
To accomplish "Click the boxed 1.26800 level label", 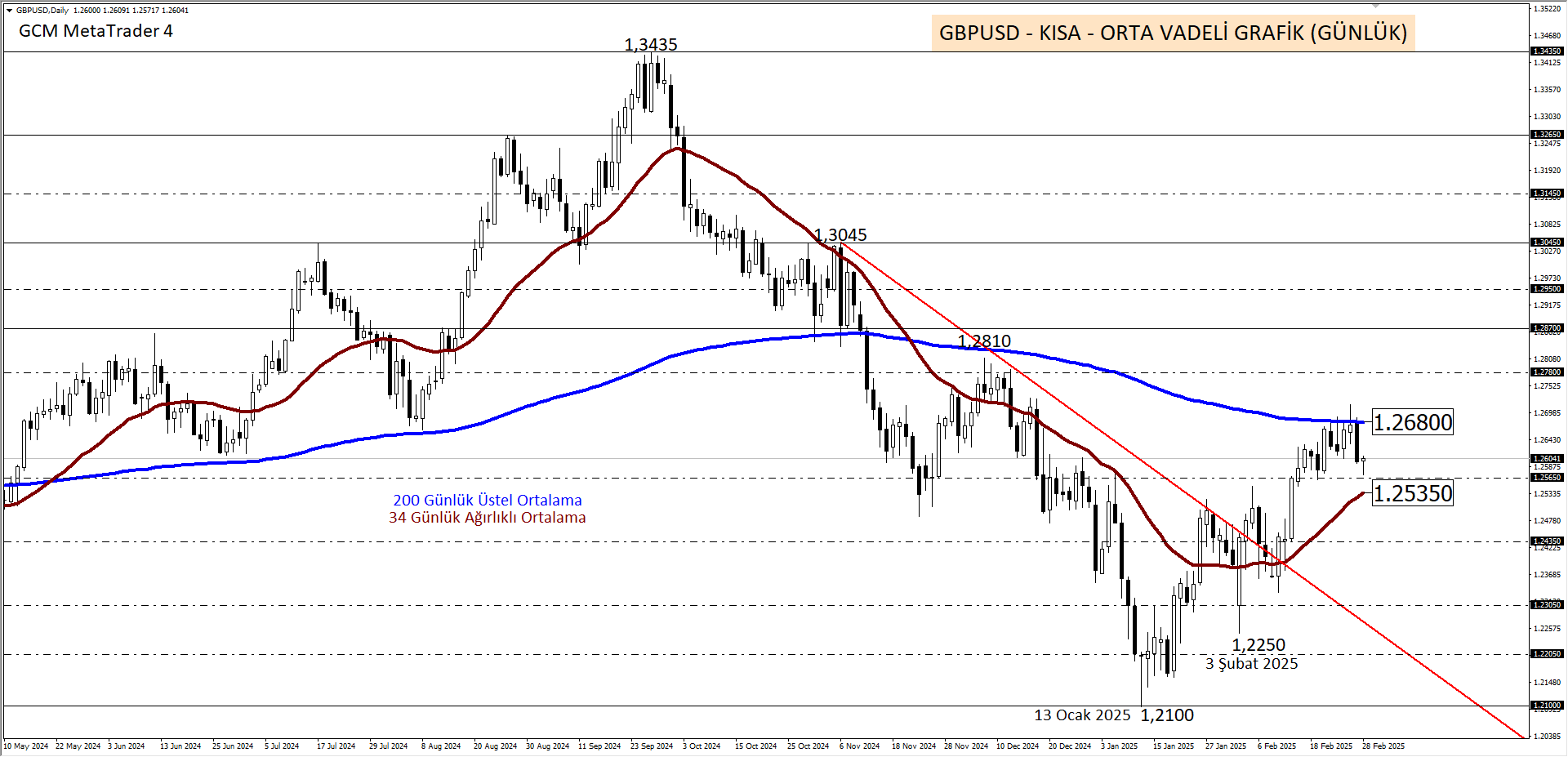I will [1413, 422].
